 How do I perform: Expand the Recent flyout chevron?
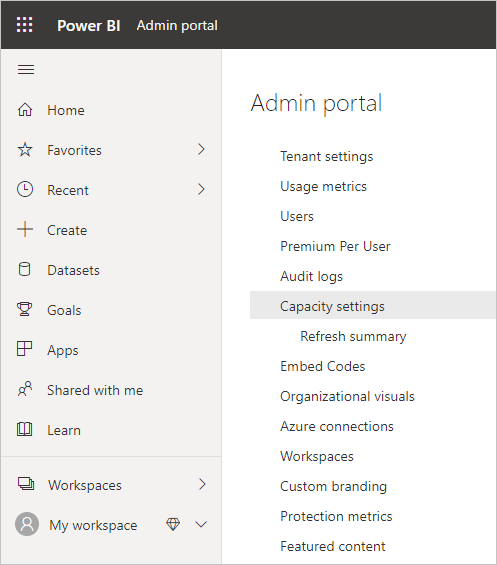pyautogui.click(x=201, y=190)
